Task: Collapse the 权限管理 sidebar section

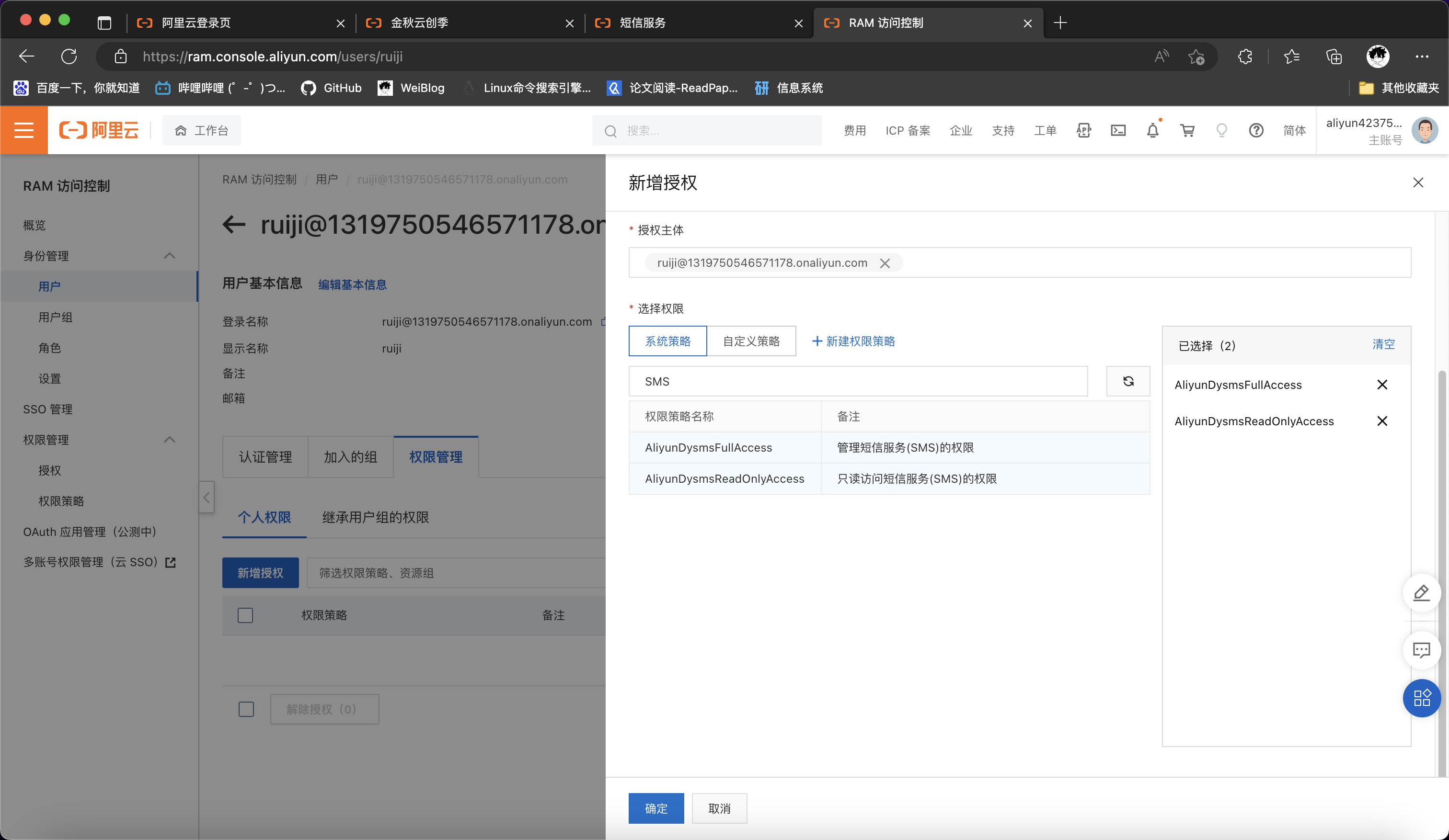Action: click(169, 440)
